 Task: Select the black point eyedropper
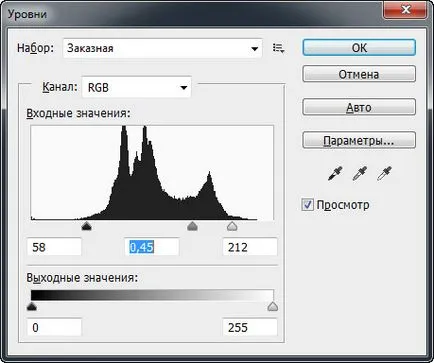pyautogui.click(x=335, y=173)
